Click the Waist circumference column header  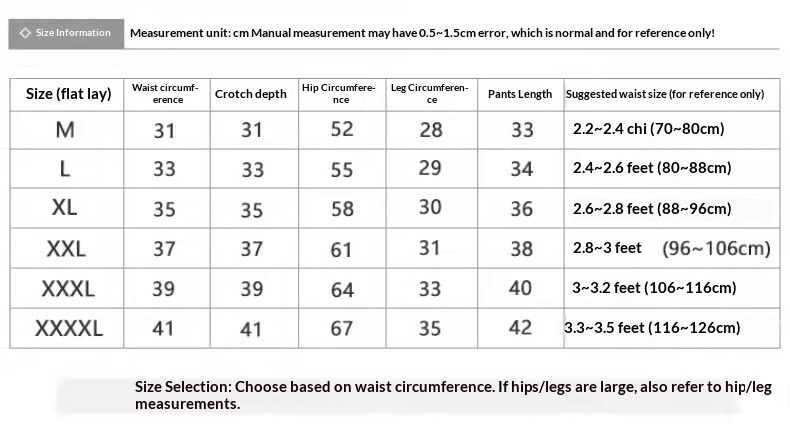[x=165, y=94]
